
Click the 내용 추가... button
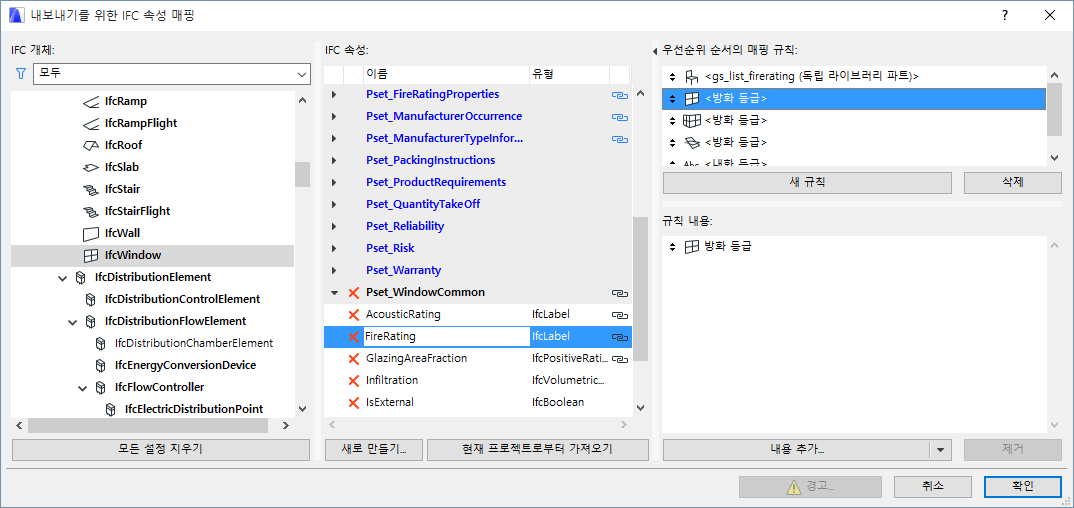[x=796, y=450]
